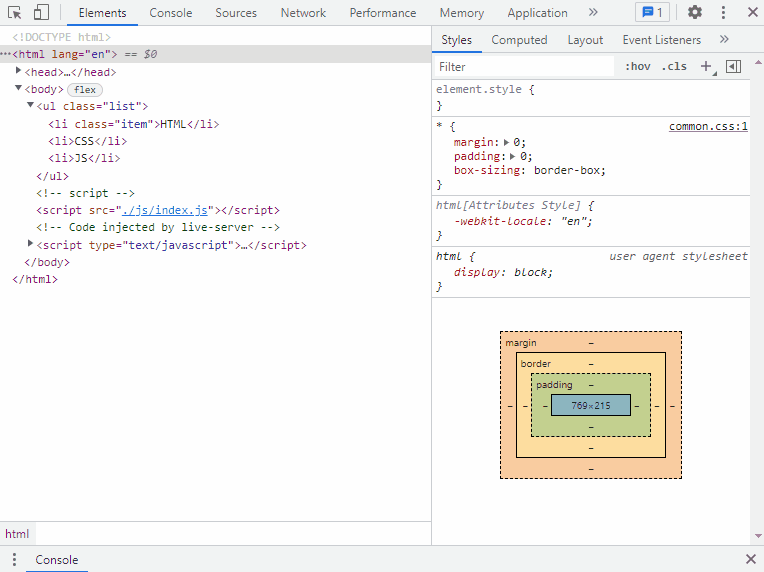764x572 pixels.
Task: Open the common.css:1 source link
Action: tap(708, 126)
